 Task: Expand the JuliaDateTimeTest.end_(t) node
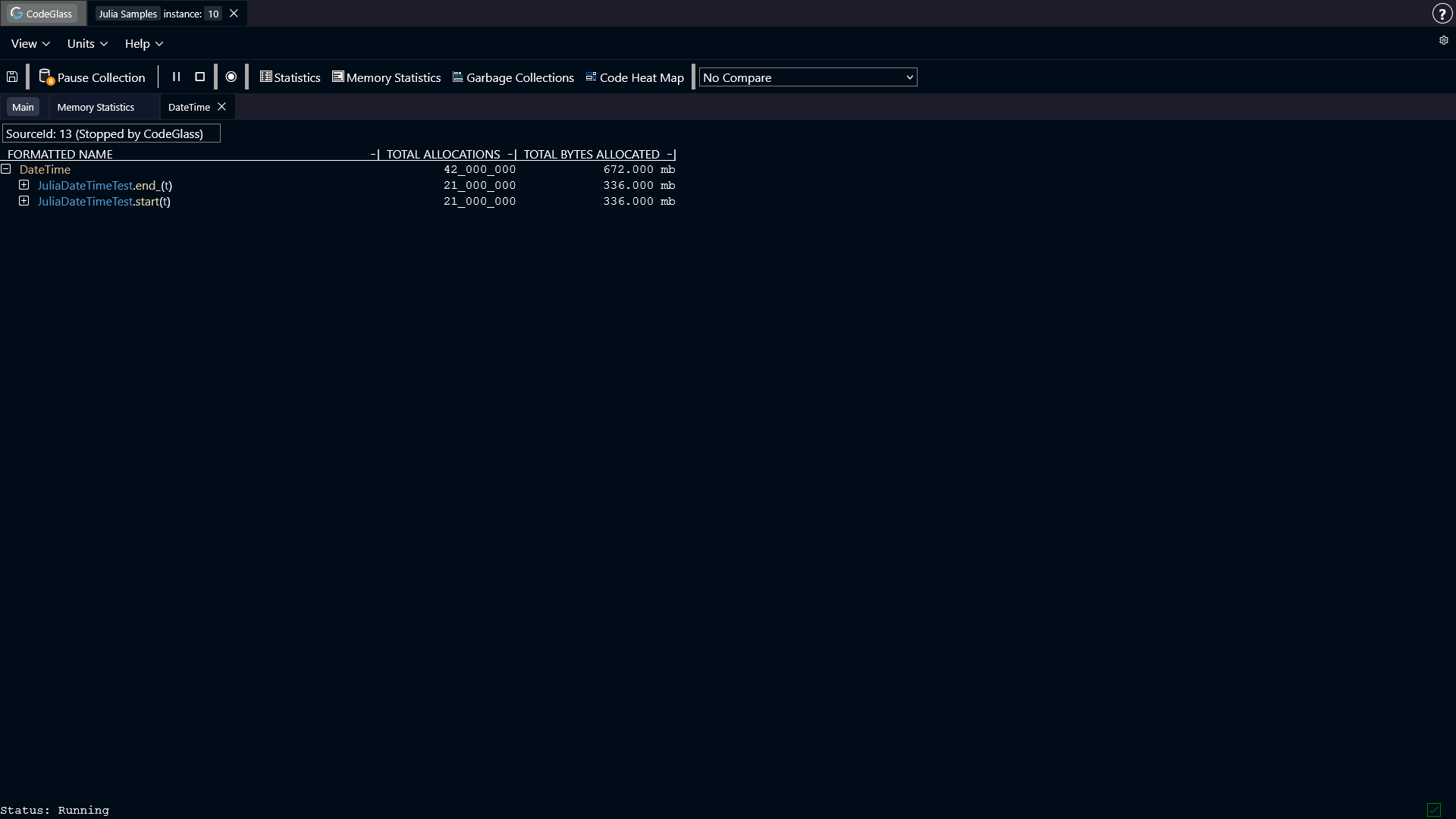click(24, 185)
